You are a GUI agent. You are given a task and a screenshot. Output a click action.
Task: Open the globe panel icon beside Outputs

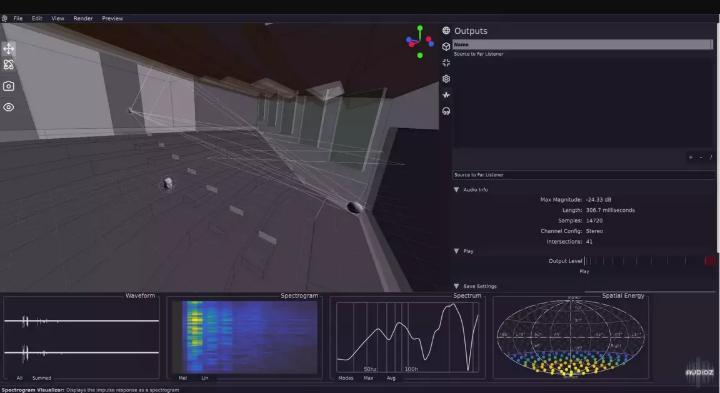point(446,31)
